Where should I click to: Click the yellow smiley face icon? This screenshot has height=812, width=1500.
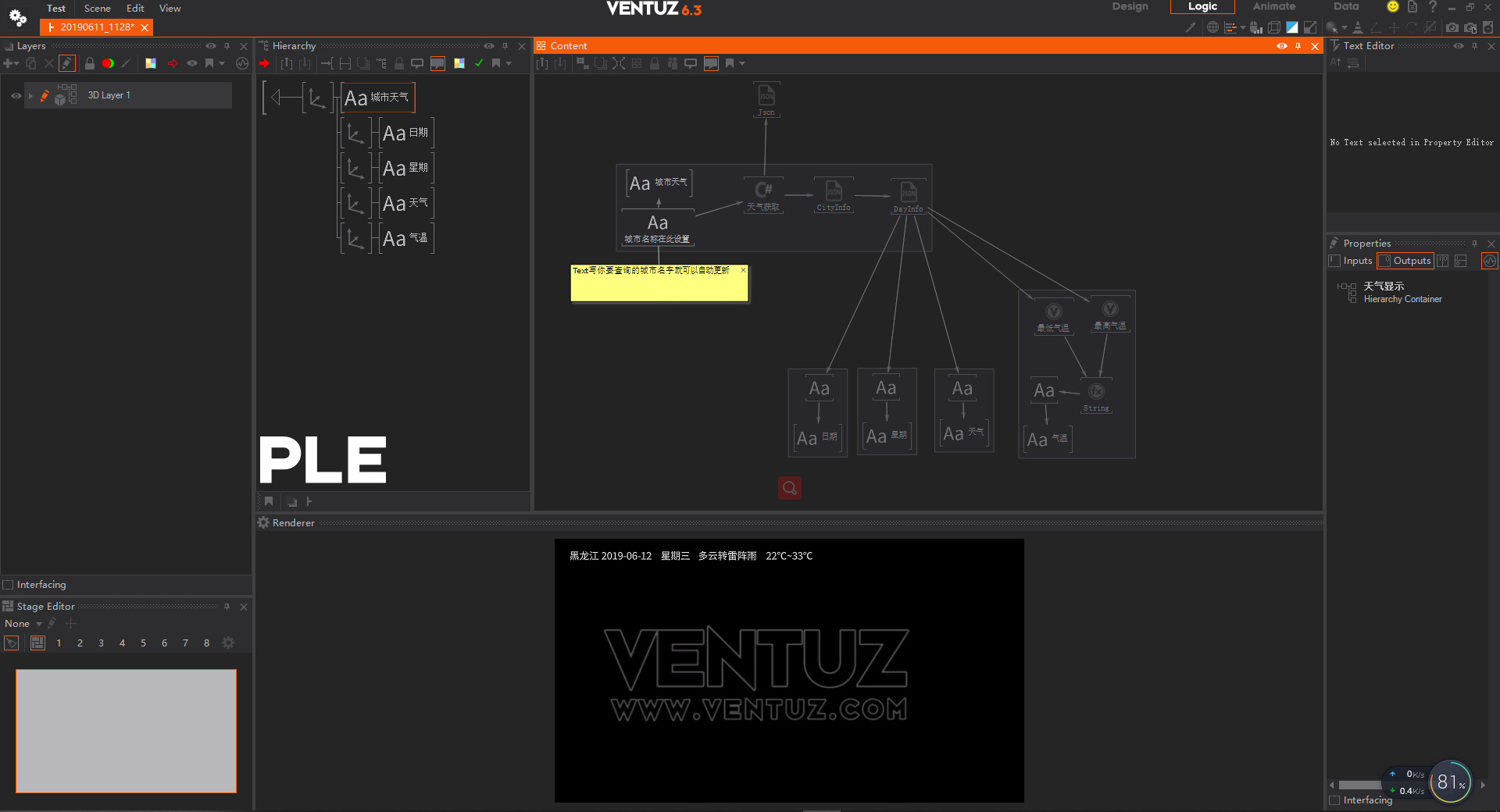[1392, 7]
